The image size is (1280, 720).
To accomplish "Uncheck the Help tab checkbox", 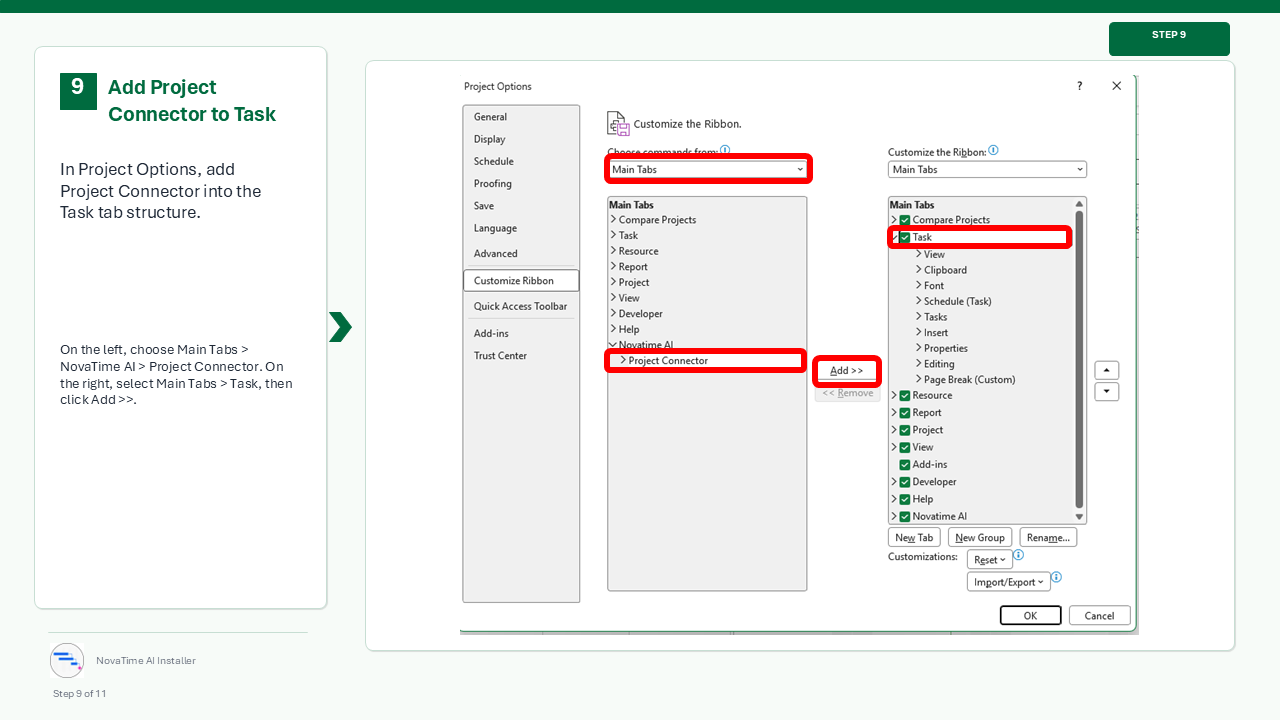I will coord(905,499).
